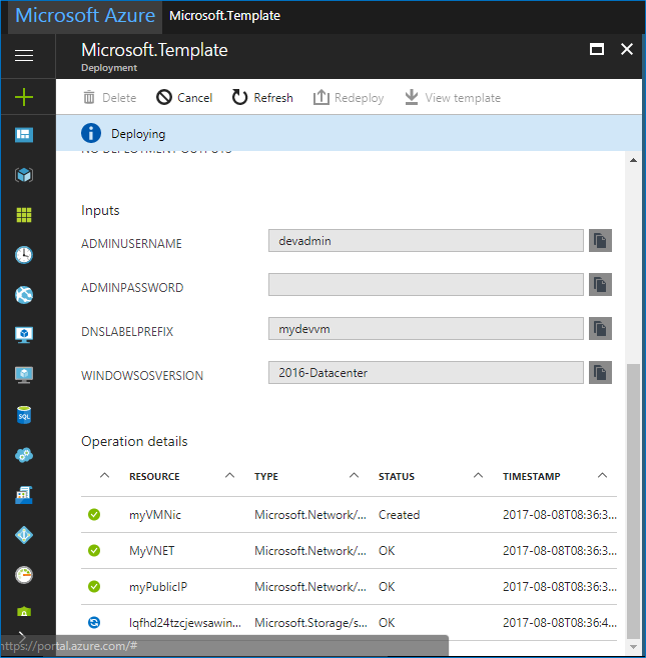Sort by the STATUS column
The height and width of the screenshot is (658, 646).
pyautogui.click(x=396, y=477)
